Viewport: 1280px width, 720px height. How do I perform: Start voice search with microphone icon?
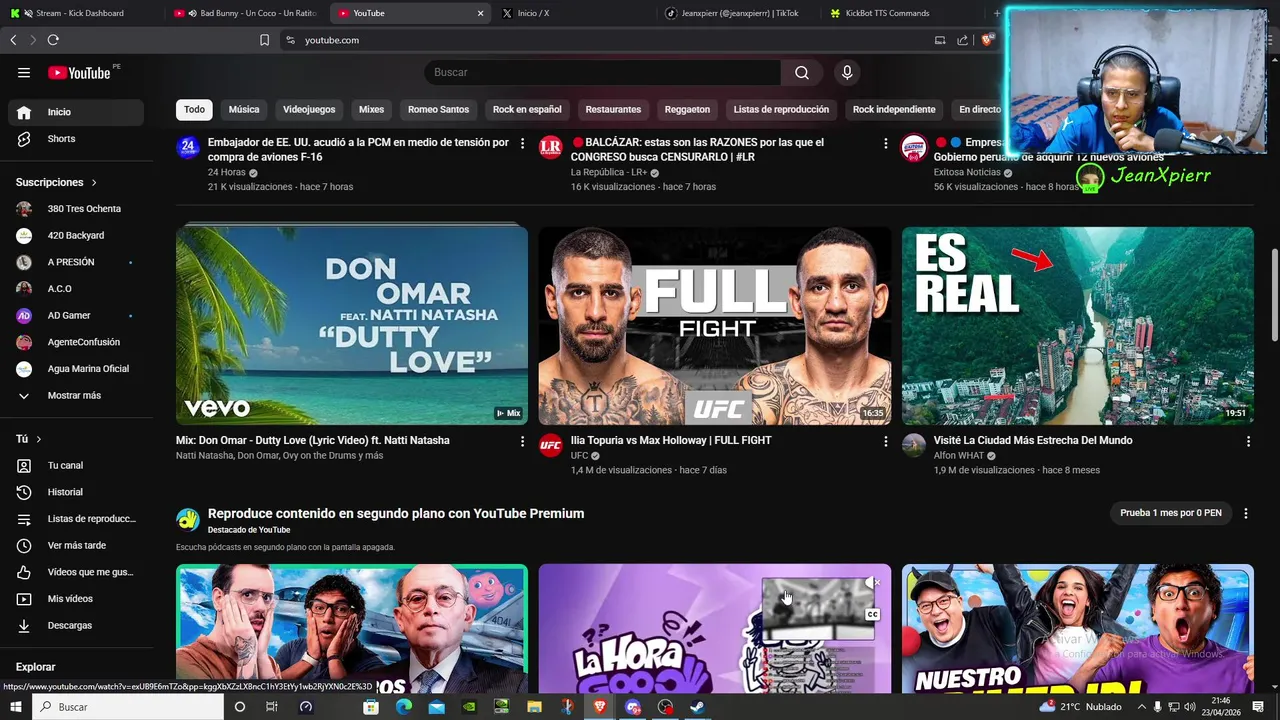pos(847,72)
